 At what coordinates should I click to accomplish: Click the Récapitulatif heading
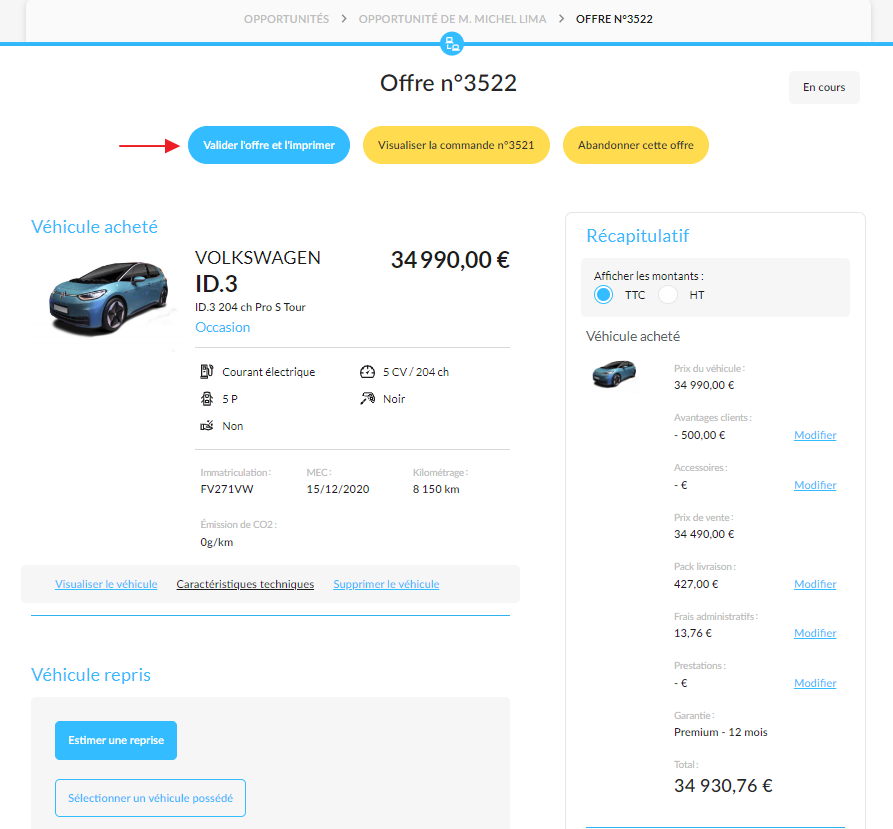(x=637, y=236)
